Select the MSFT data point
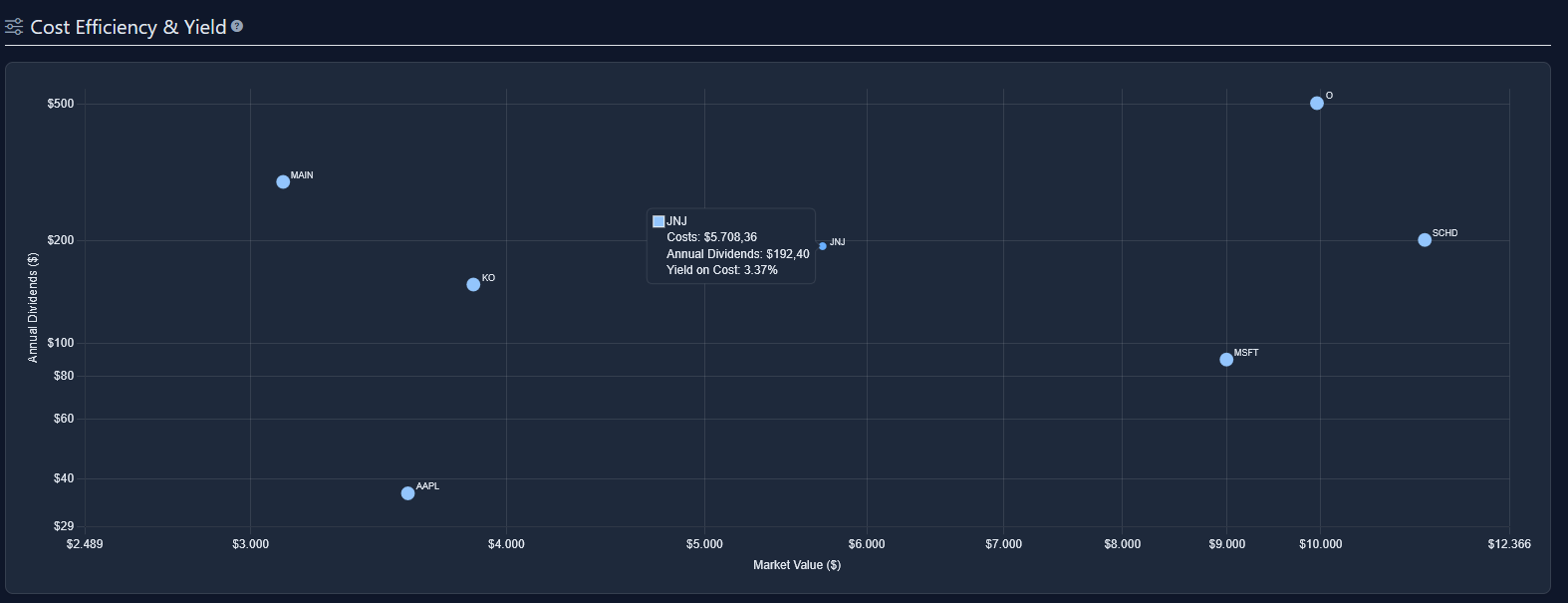 tap(1226, 360)
